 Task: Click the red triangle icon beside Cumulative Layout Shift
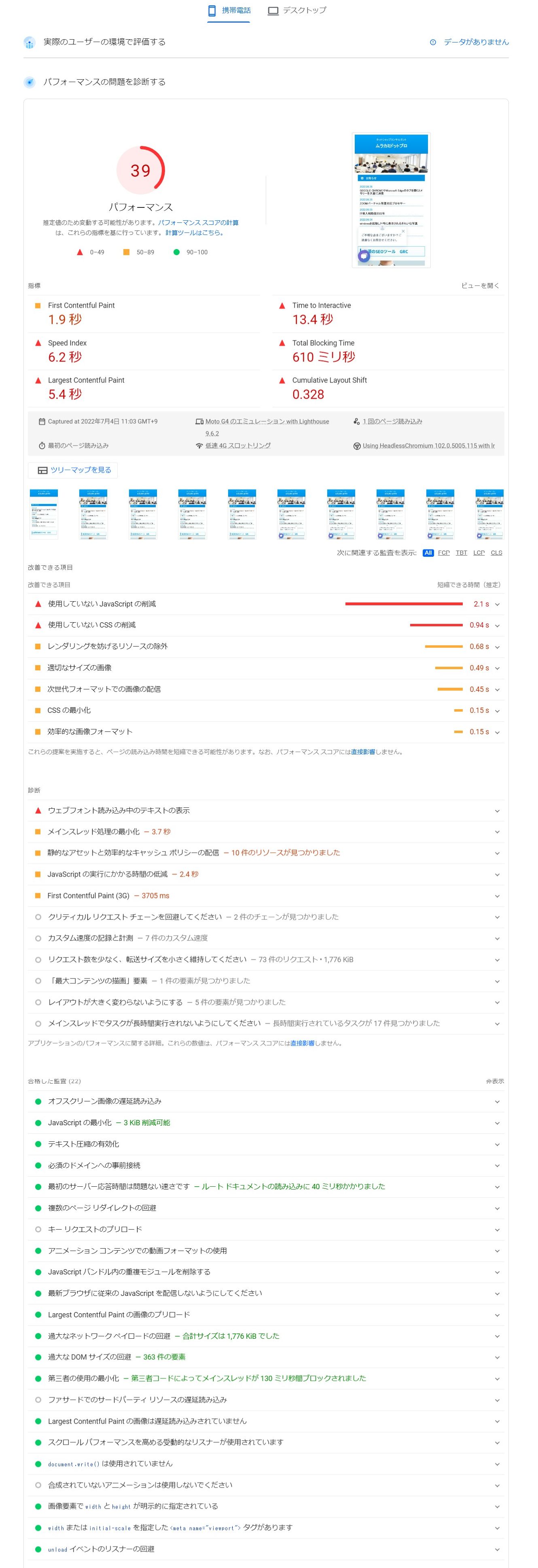[x=282, y=380]
